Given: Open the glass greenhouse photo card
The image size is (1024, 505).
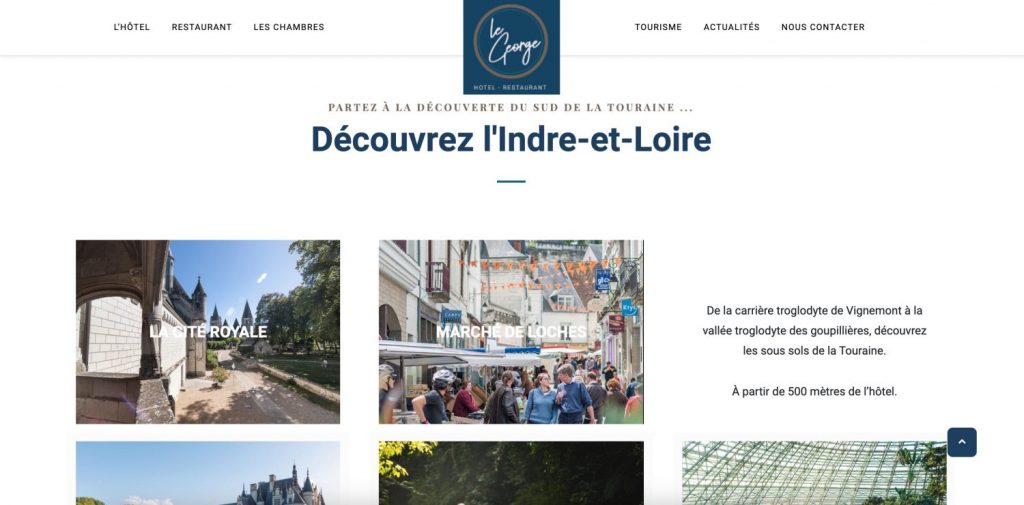Looking at the screenshot, I should (814, 473).
